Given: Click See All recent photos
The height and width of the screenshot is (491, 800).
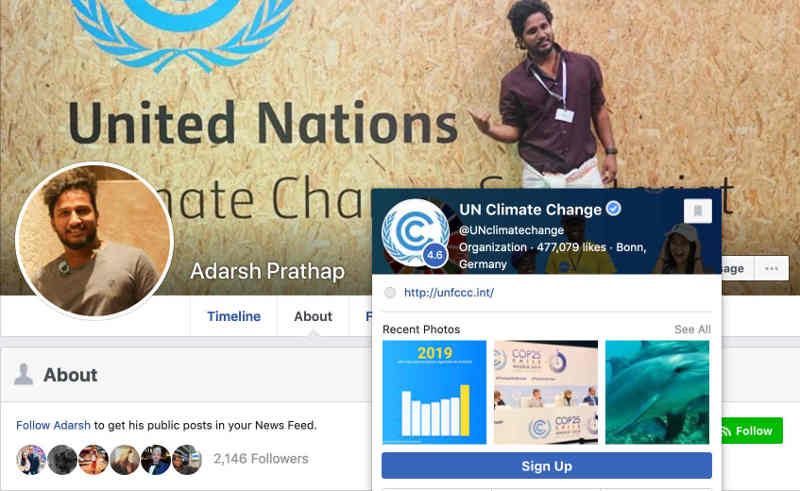Looking at the screenshot, I should [x=692, y=329].
